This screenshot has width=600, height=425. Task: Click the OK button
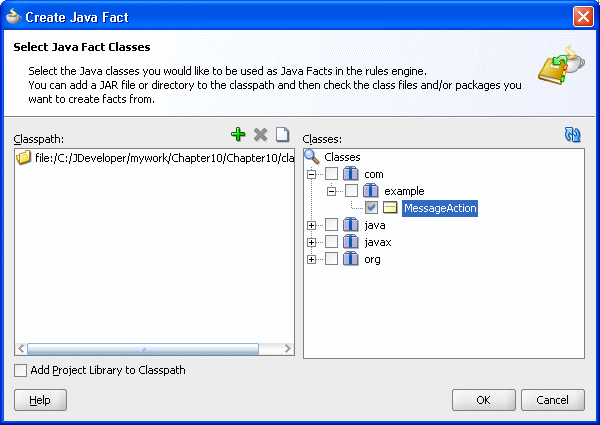pyautogui.click(x=484, y=400)
